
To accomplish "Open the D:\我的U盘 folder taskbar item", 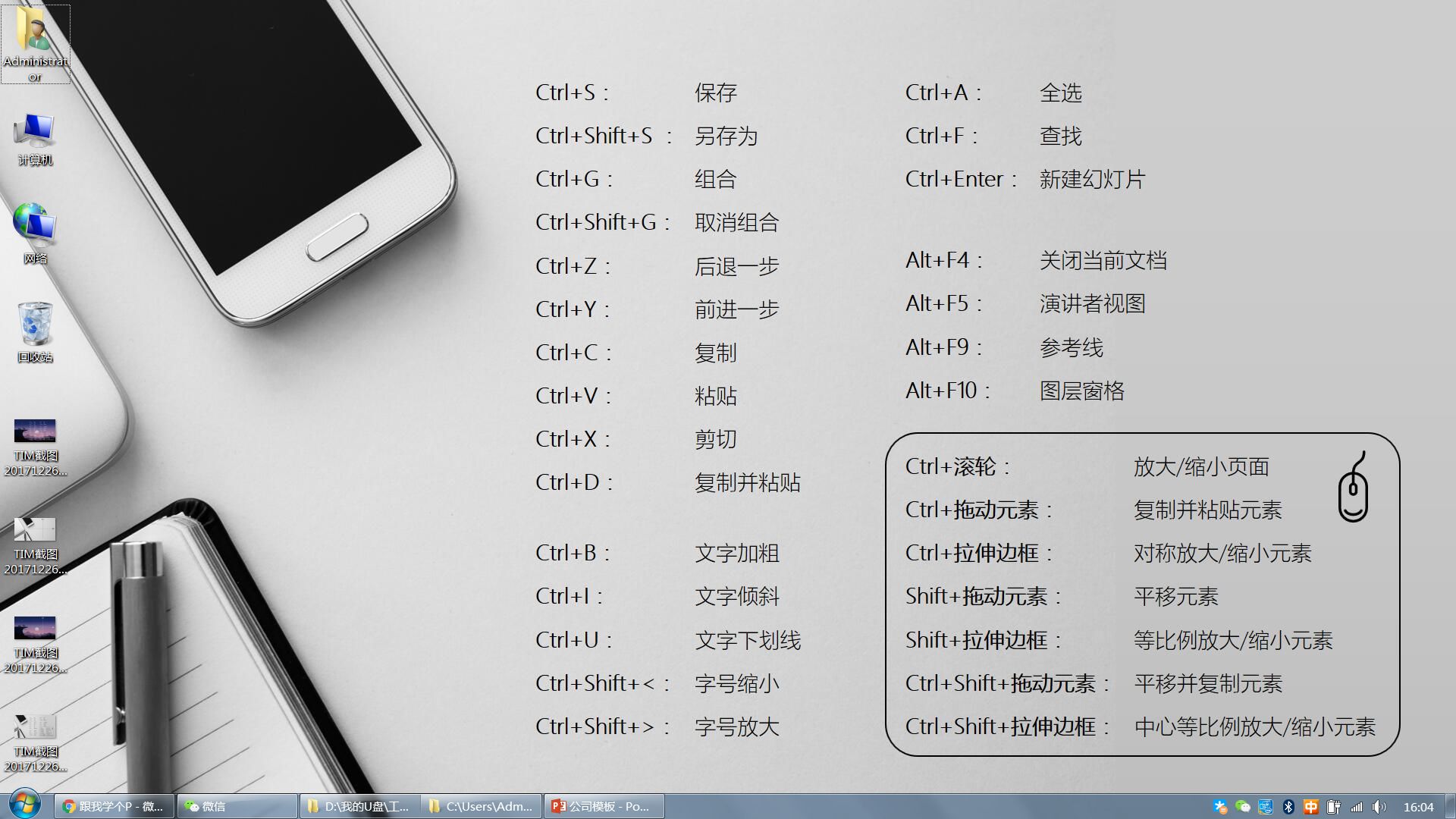I will [359, 806].
